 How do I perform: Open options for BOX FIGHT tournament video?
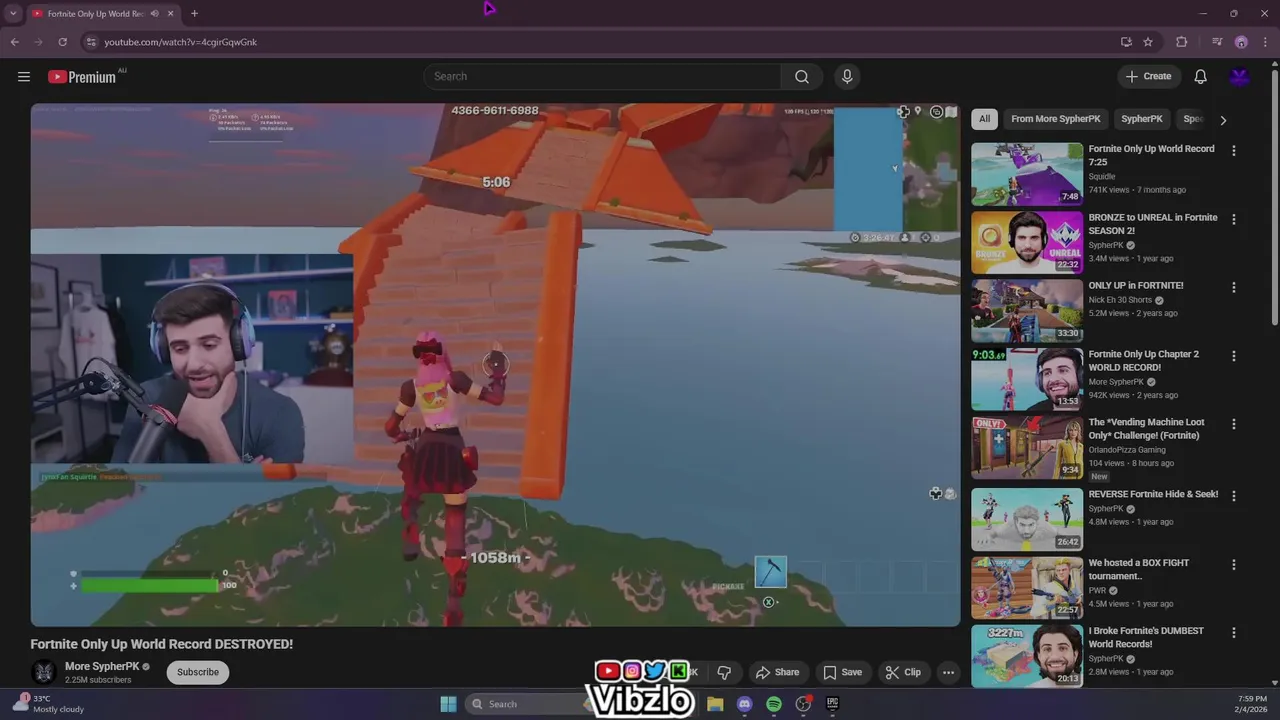[1233, 564]
